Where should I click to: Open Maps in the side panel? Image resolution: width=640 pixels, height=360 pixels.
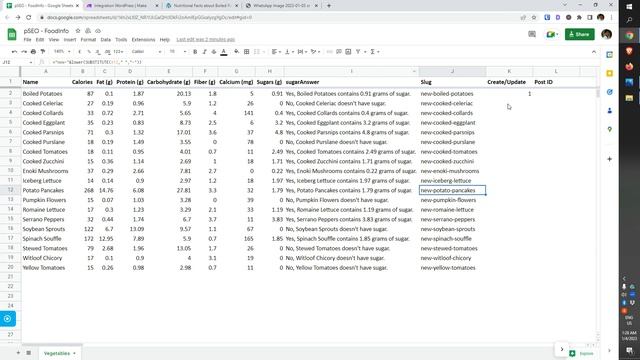tap(609, 129)
